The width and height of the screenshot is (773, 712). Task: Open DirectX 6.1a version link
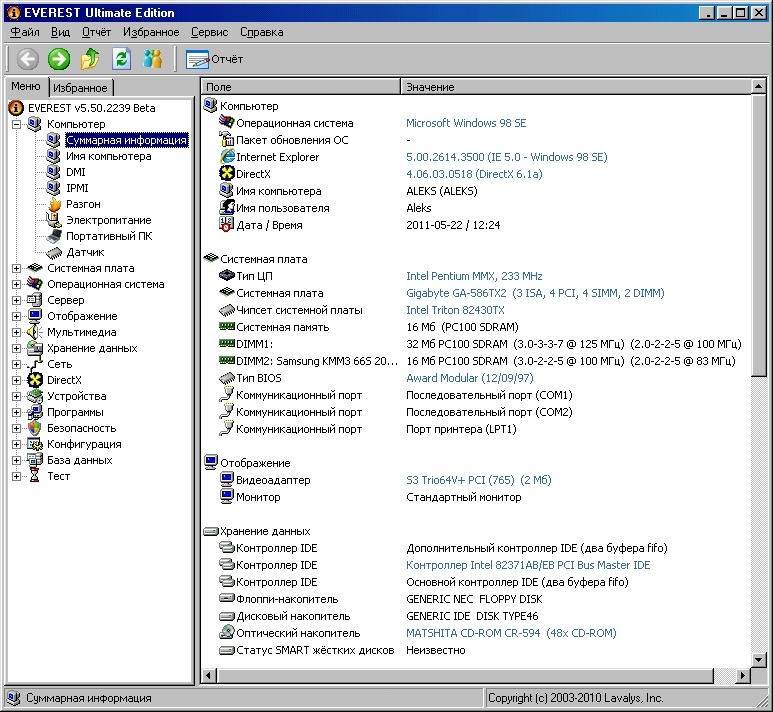(474, 174)
